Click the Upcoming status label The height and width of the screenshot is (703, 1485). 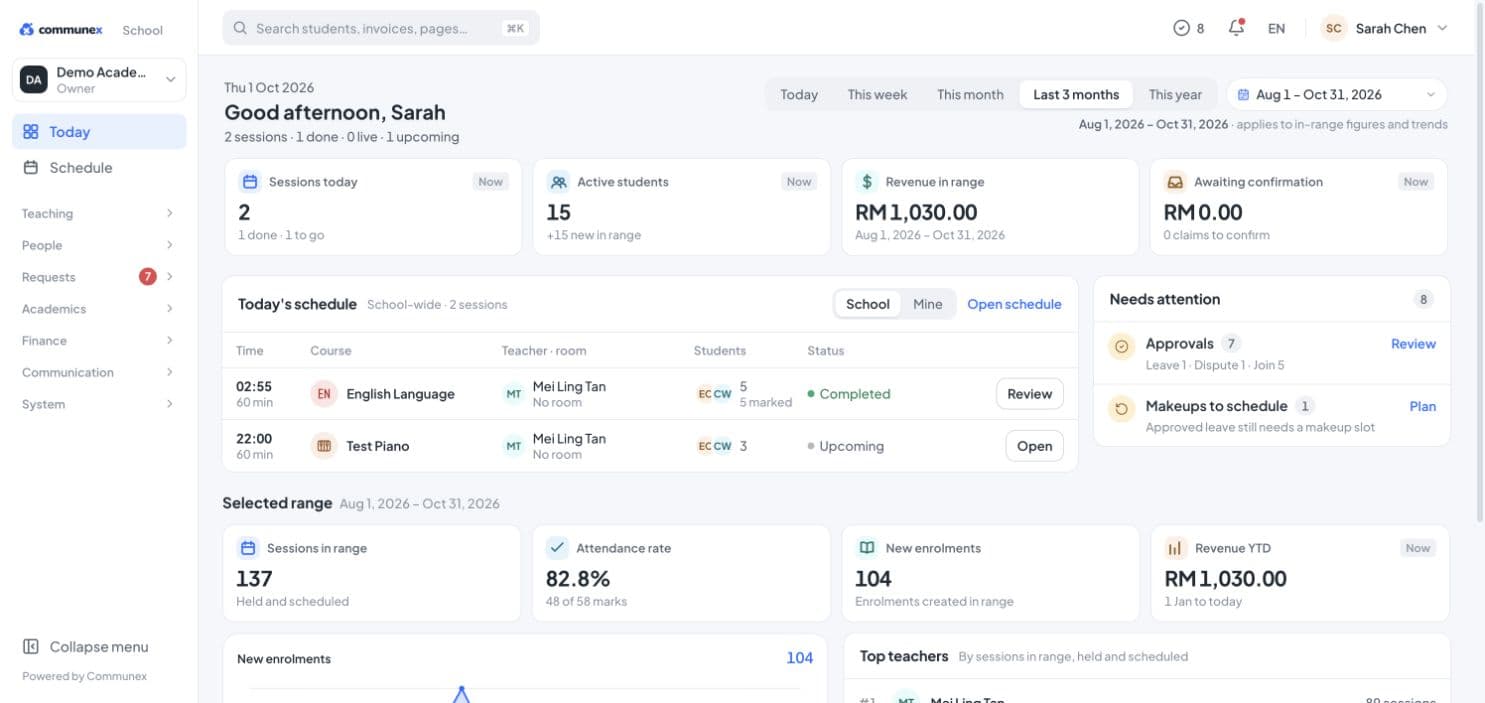point(846,446)
